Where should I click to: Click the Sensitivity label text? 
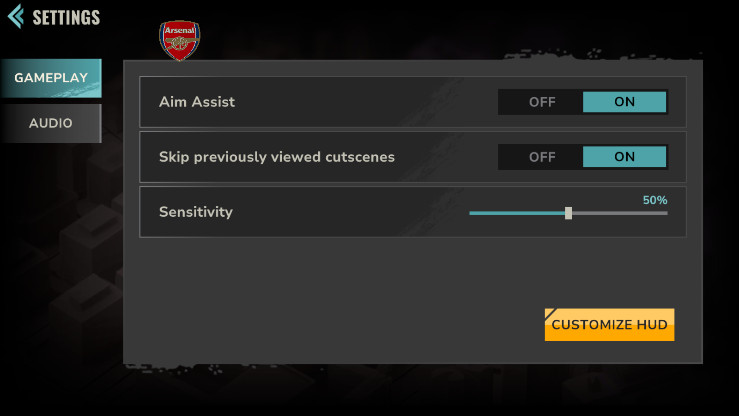[196, 212]
